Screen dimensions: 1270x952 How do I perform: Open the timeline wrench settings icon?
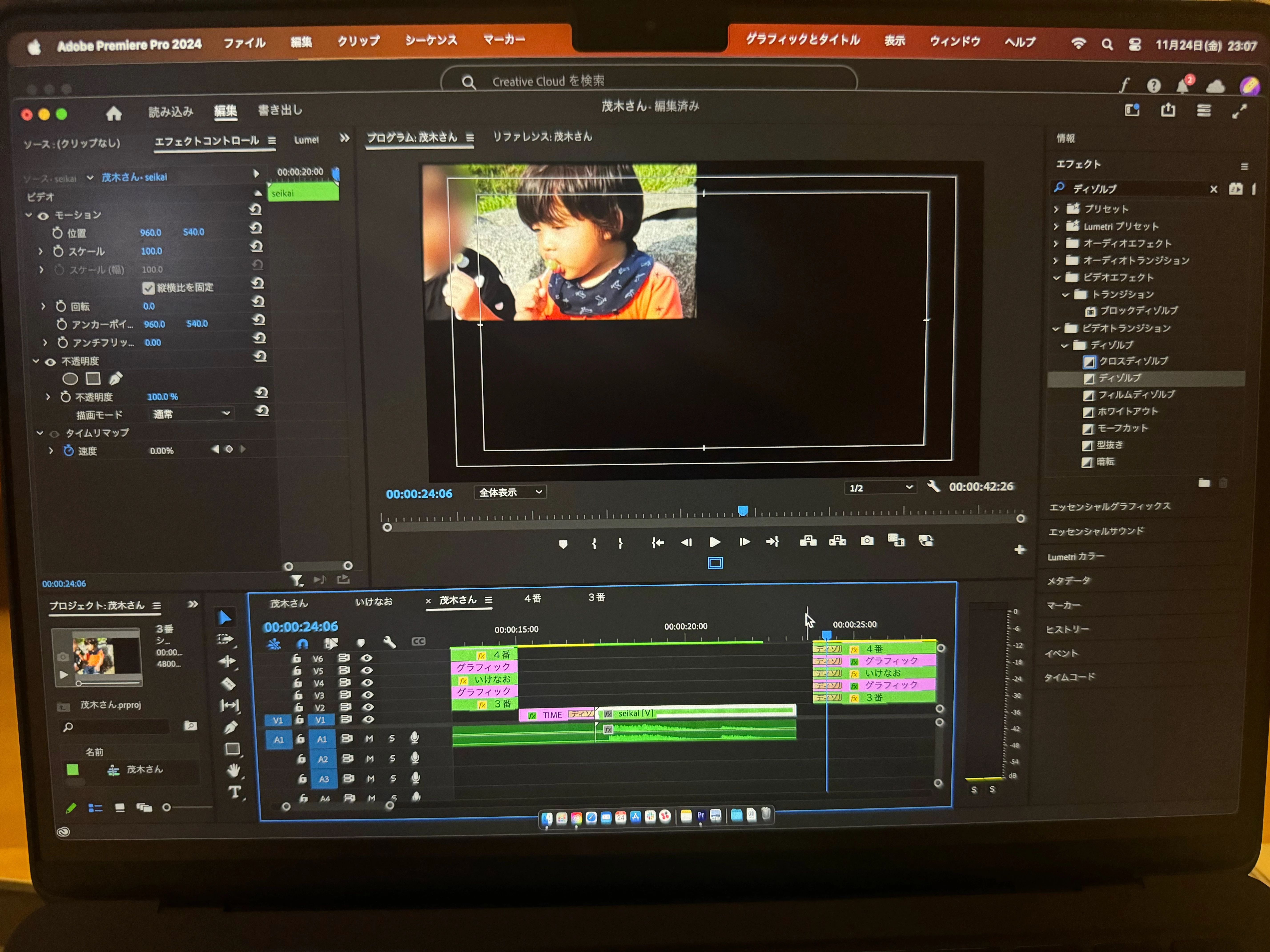pos(389,642)
